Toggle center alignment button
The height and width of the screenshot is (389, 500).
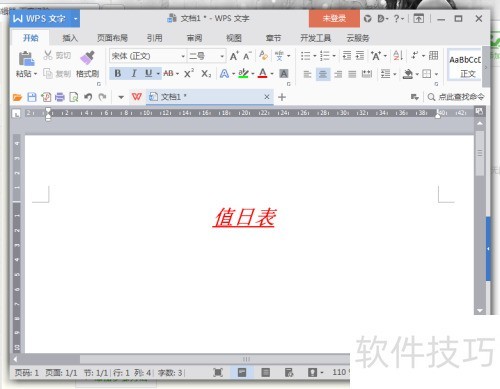pos(323,74)
